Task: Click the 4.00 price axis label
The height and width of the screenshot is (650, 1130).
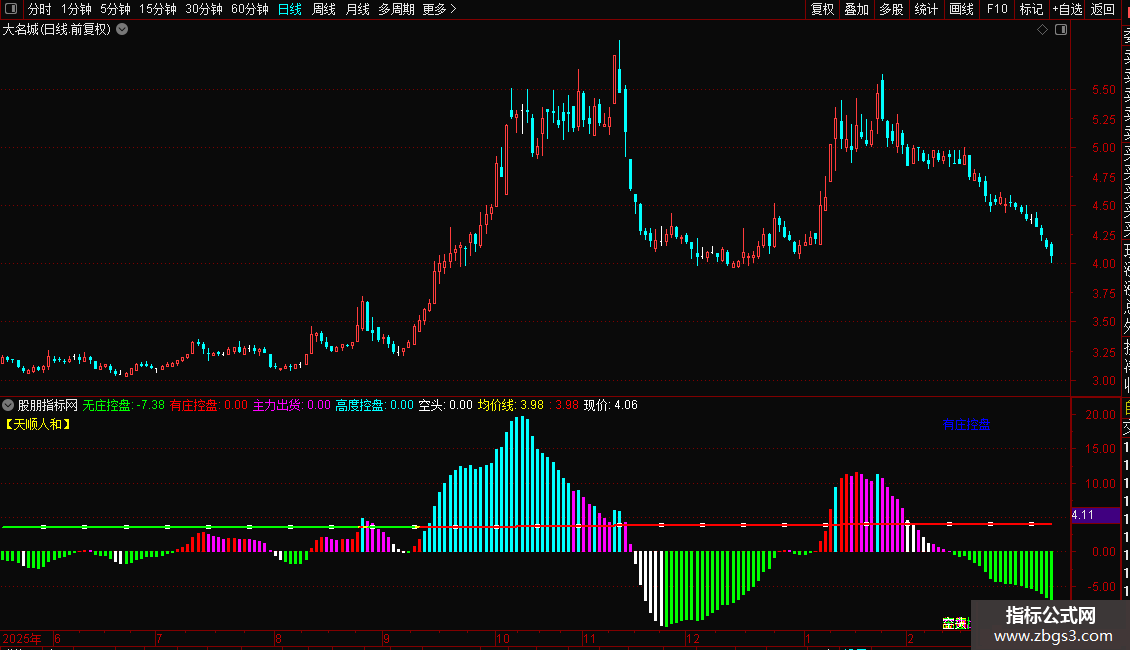Action: click(1103, 264)
